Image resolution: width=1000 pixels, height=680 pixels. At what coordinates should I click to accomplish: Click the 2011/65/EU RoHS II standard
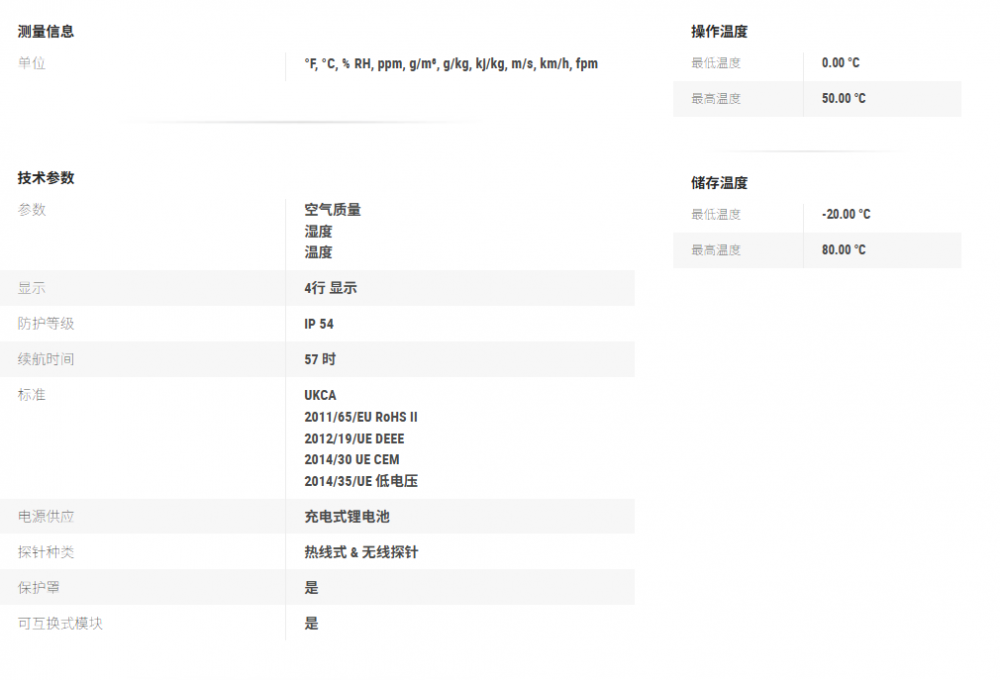[361, 417]
